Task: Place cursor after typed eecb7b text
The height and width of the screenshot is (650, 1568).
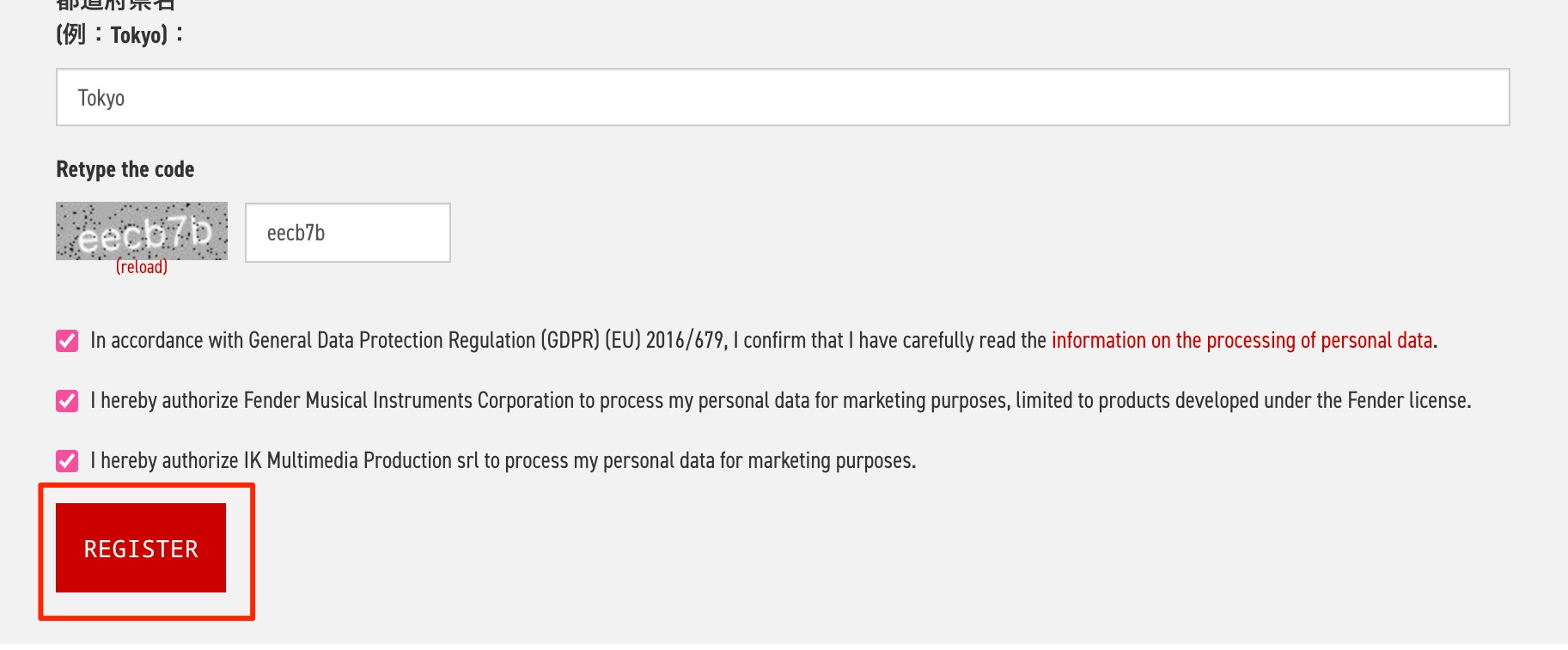Action: point(326,234)
